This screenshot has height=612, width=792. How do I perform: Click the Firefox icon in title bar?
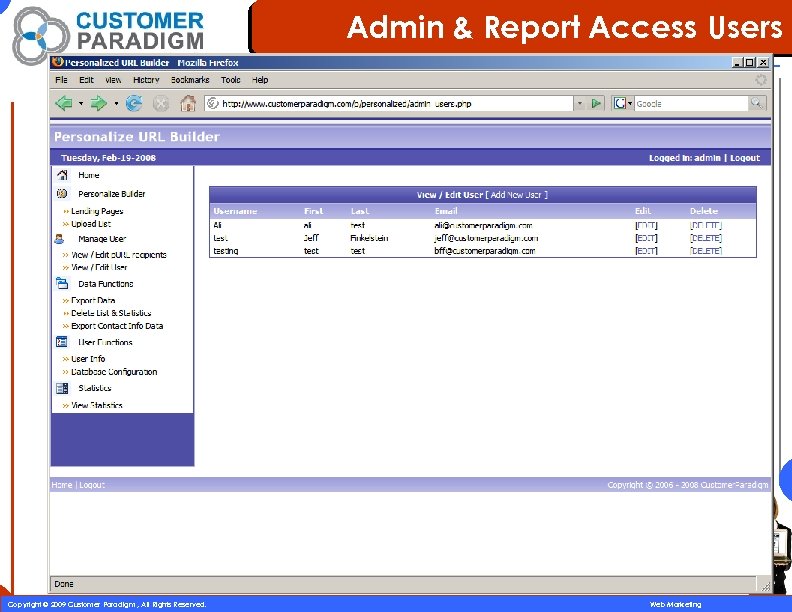click(x=58, y=62)
